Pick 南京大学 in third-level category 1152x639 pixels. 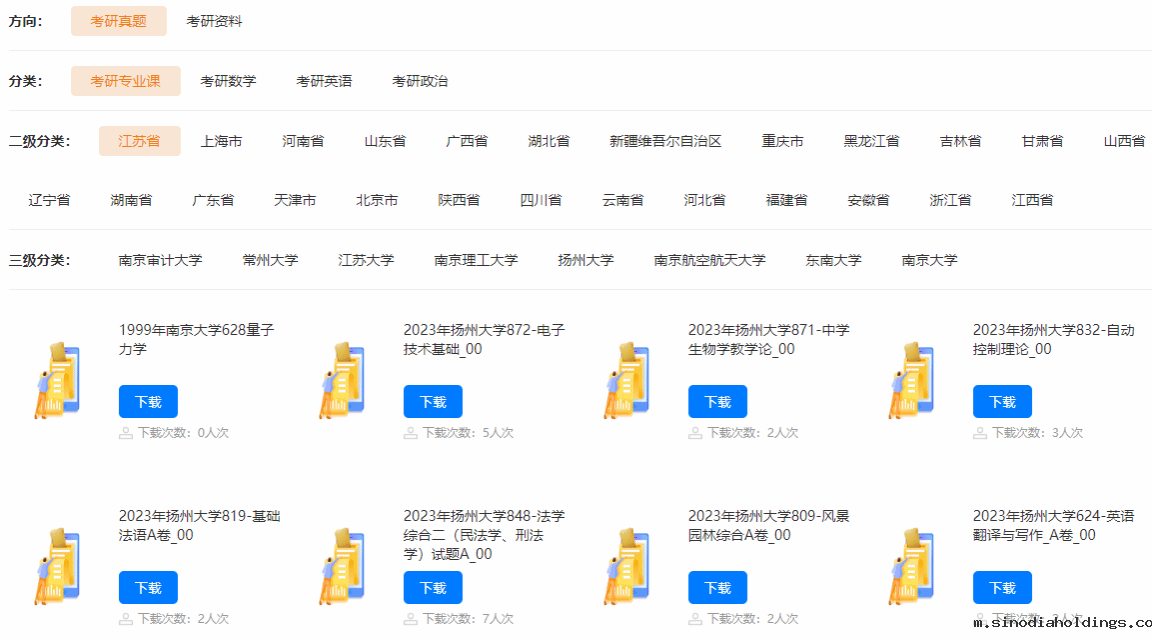click(929, 260)
